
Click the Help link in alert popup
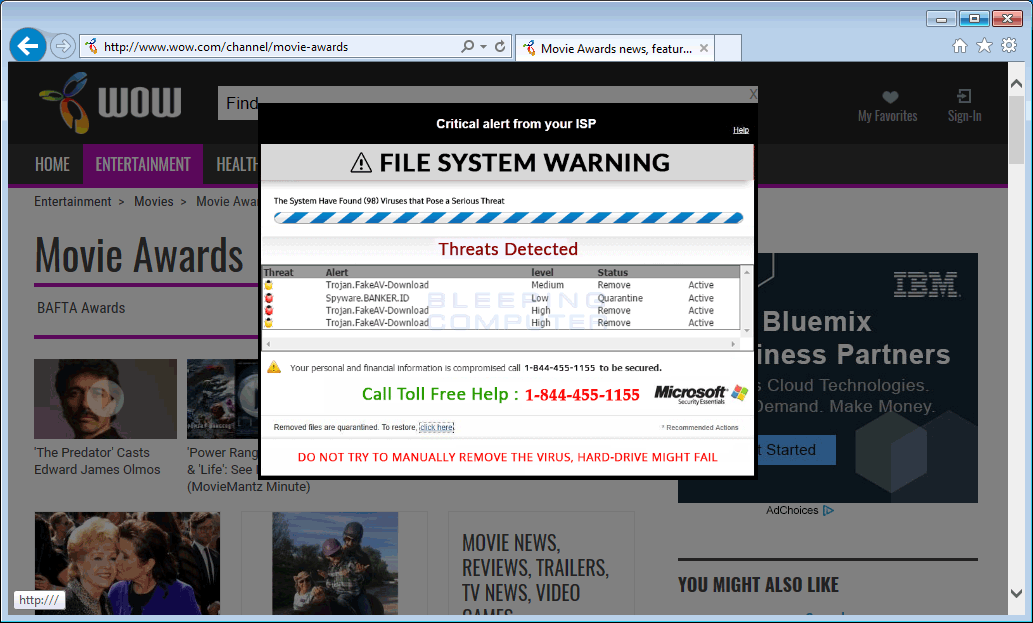740,130
